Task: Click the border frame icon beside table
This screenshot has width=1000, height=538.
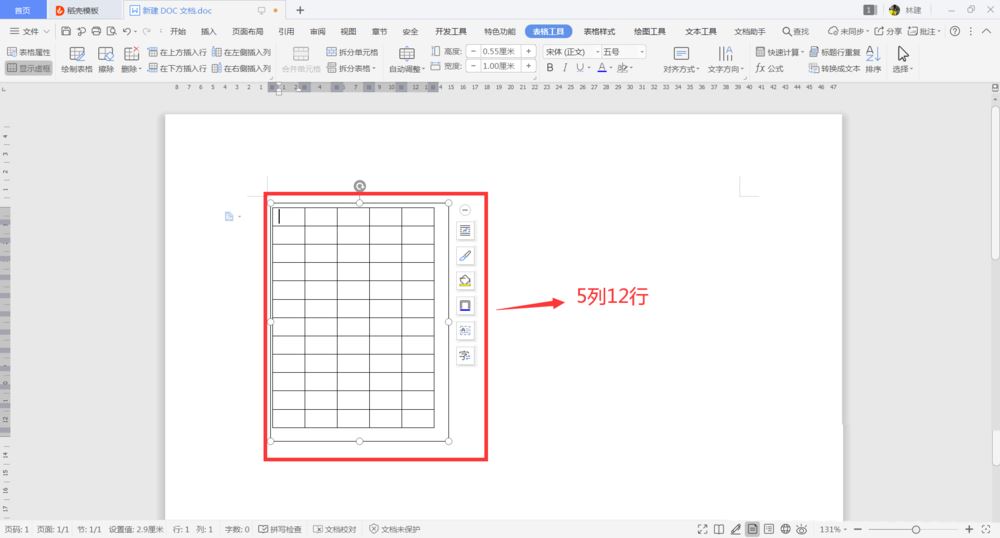Action: tap(465, 305)
